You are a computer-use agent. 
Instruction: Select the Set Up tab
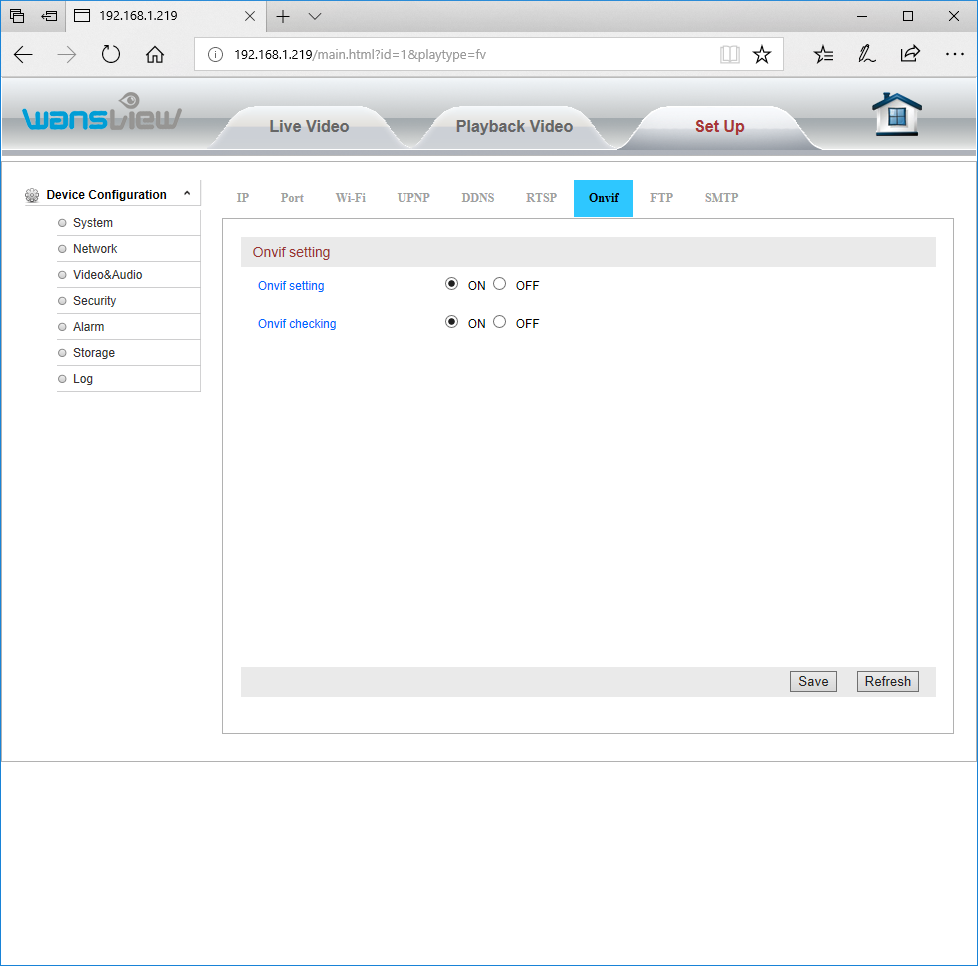(x=720, y=127)
